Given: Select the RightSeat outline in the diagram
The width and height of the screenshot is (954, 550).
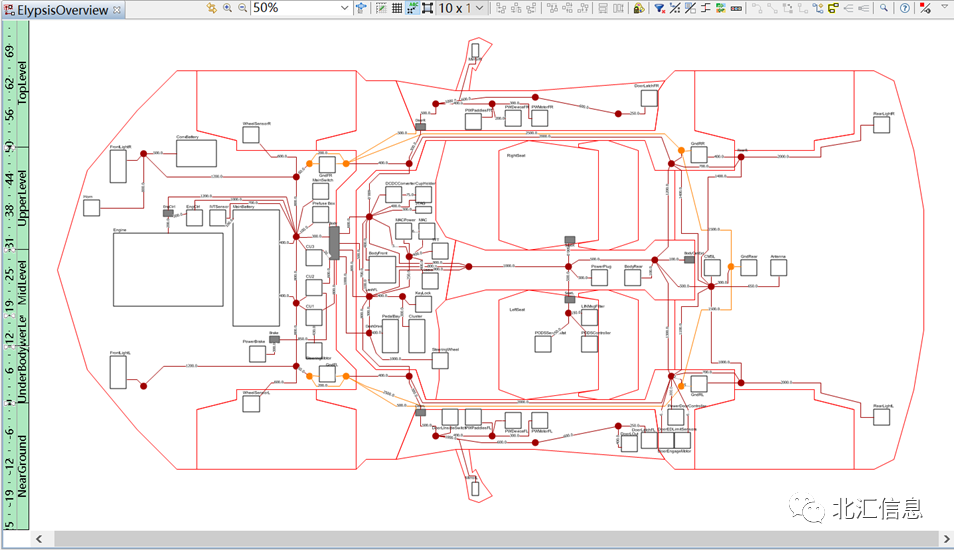Looking at the screenshot, I should (548, 196).
